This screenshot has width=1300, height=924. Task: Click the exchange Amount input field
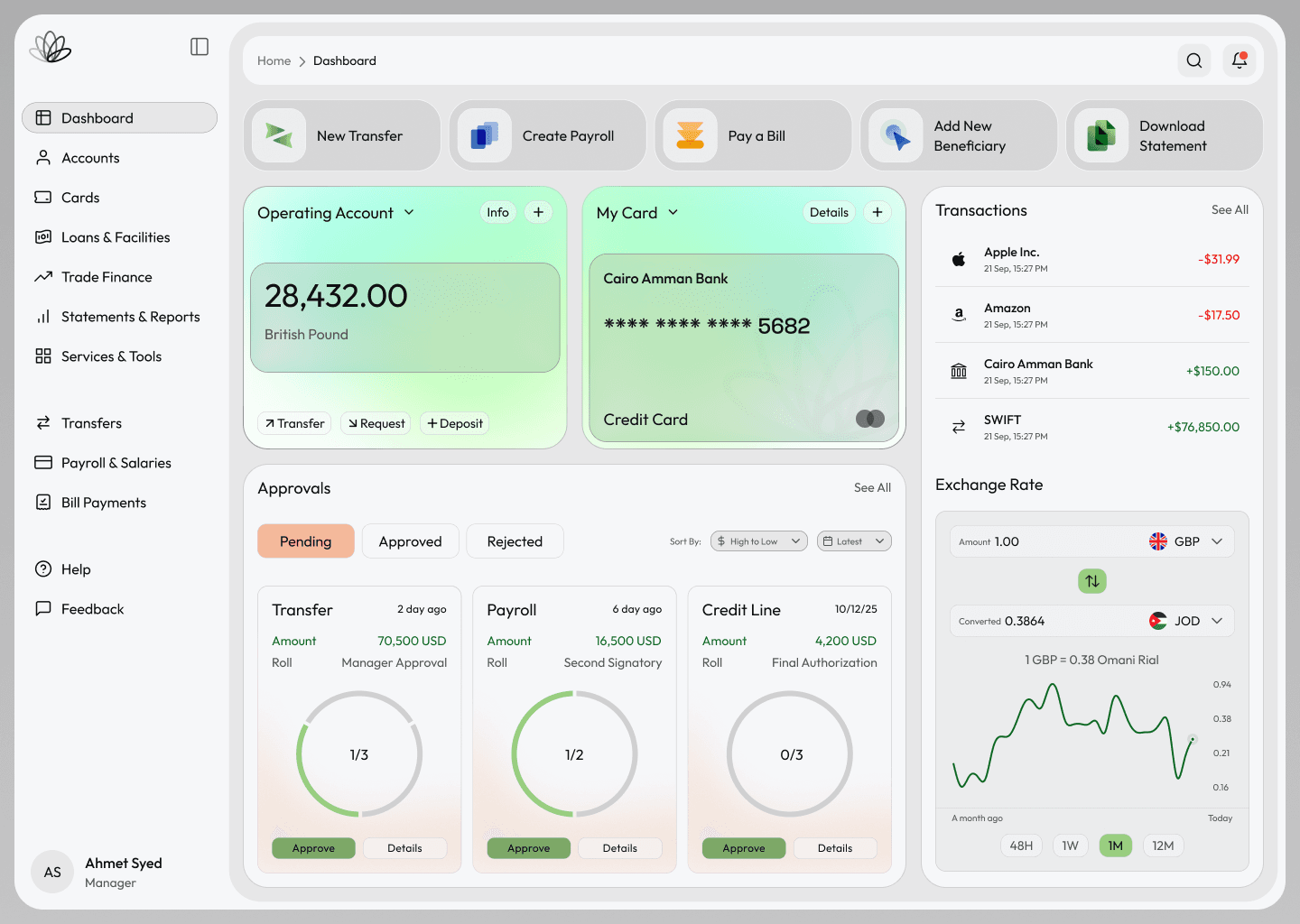1047,541
